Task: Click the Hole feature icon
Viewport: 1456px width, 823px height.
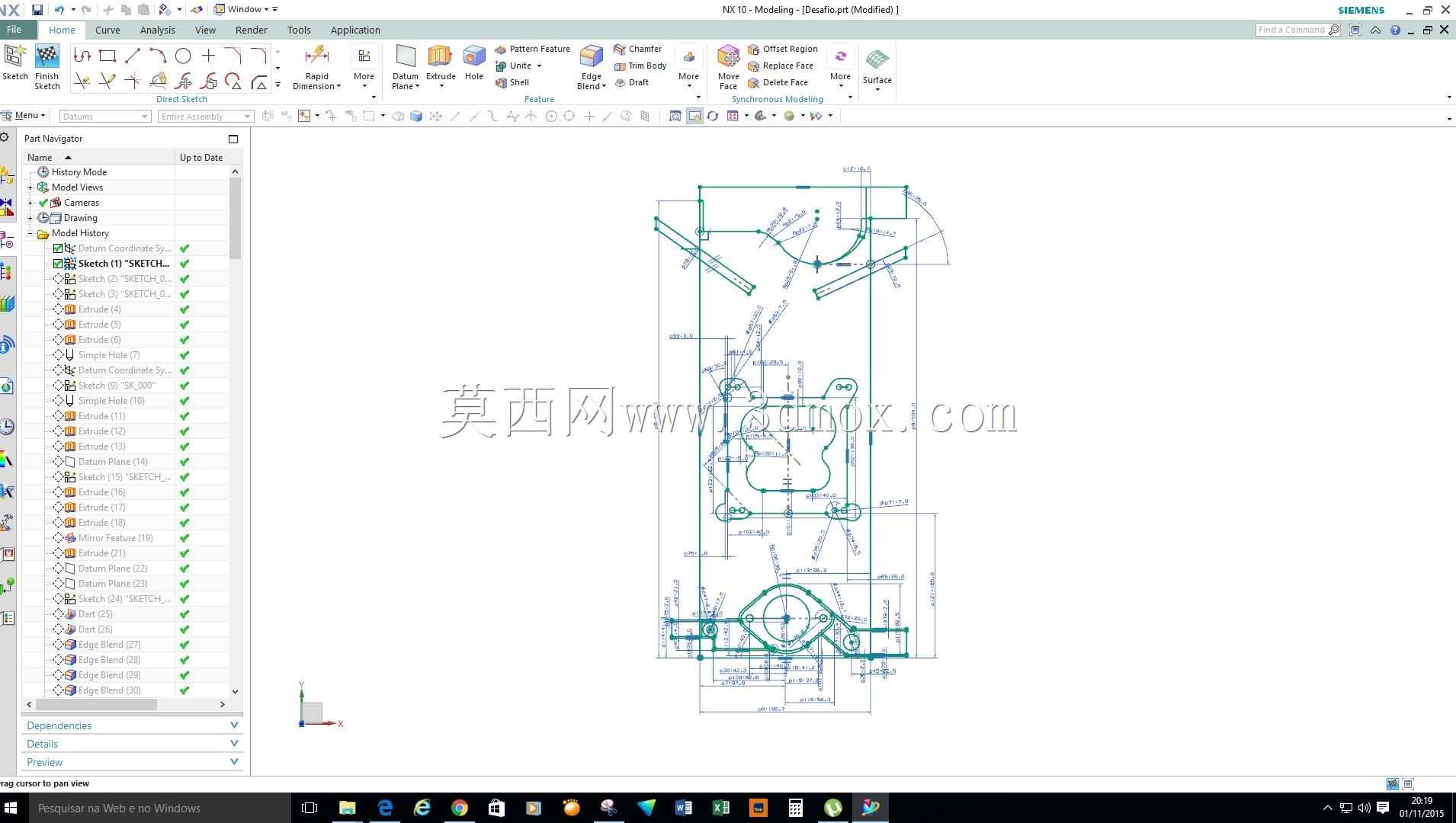Action: [x=474, y=56]
